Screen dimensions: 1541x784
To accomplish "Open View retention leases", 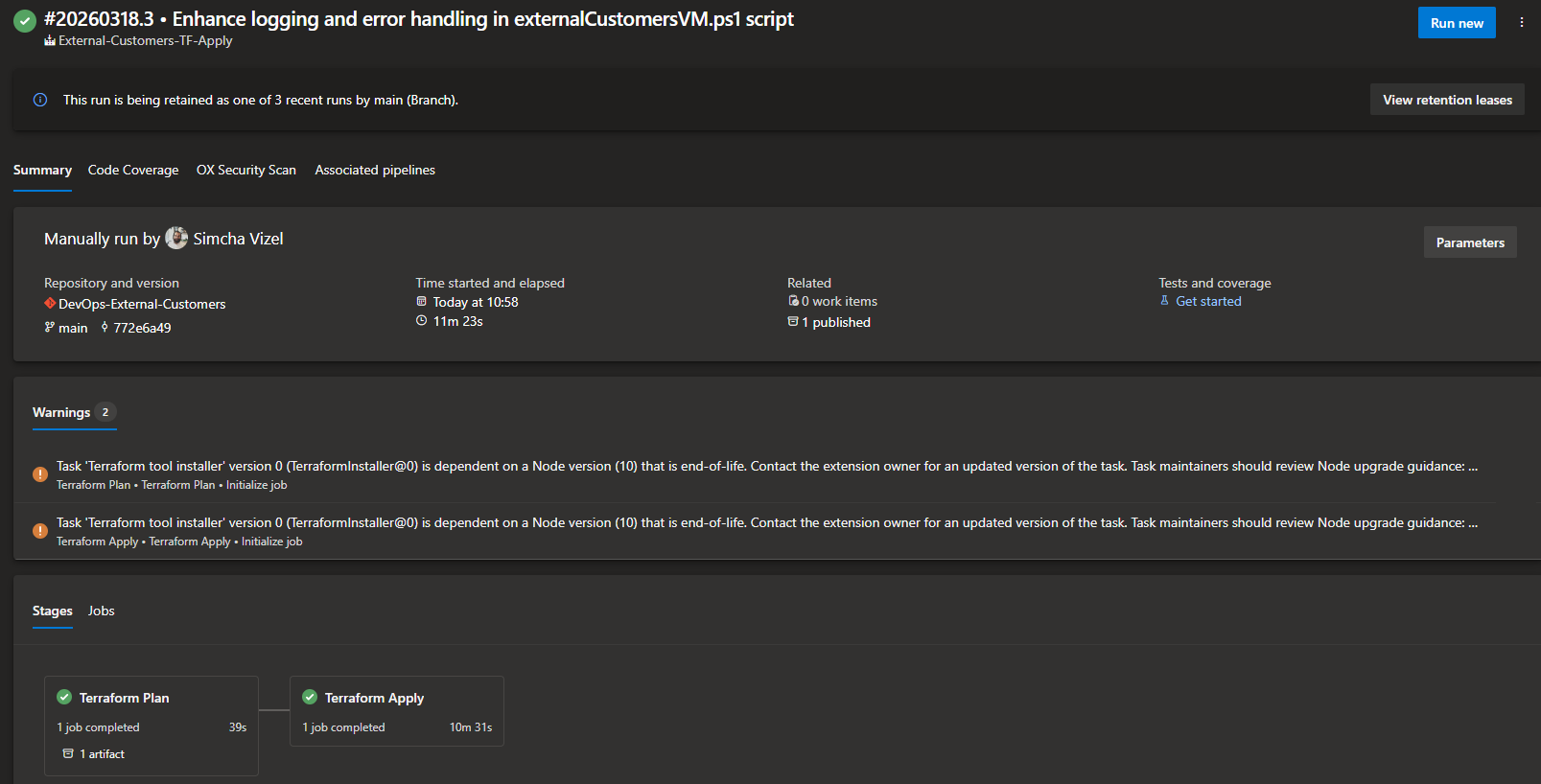I will (1446, 100).
